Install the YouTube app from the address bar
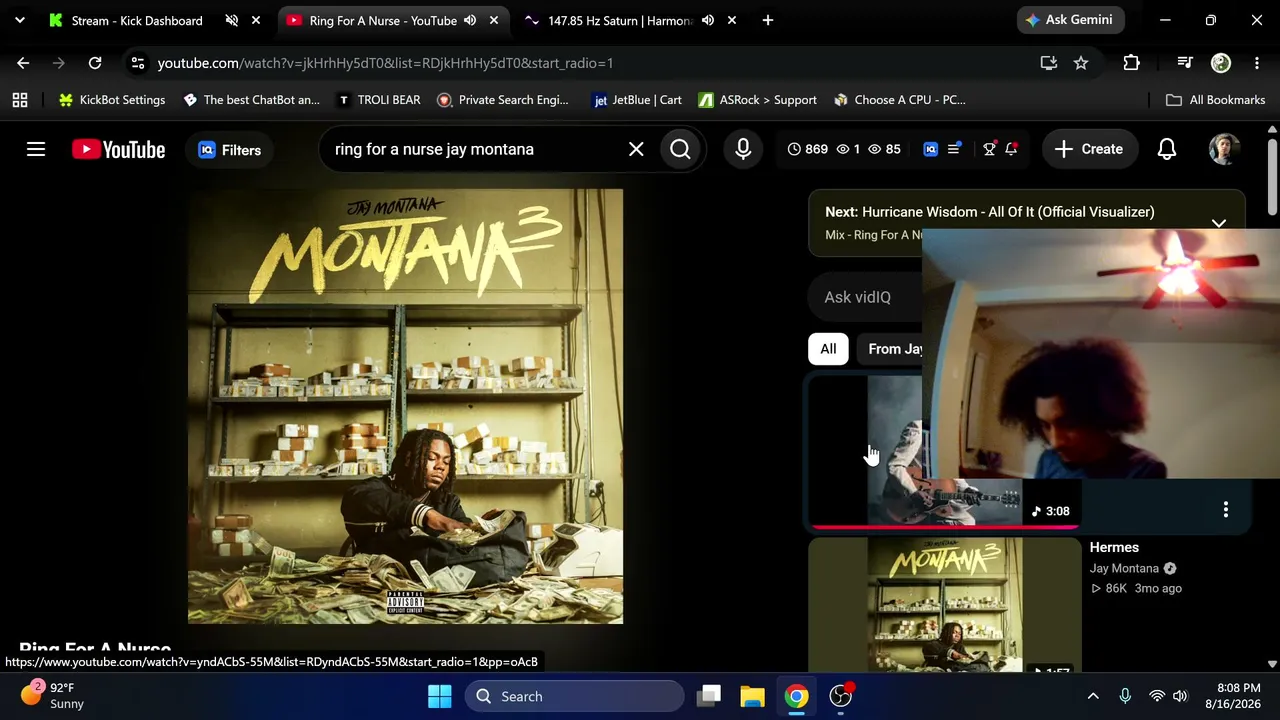Image resolution: width=1280 pixels, height=720 pixels. click(1049, 63)
